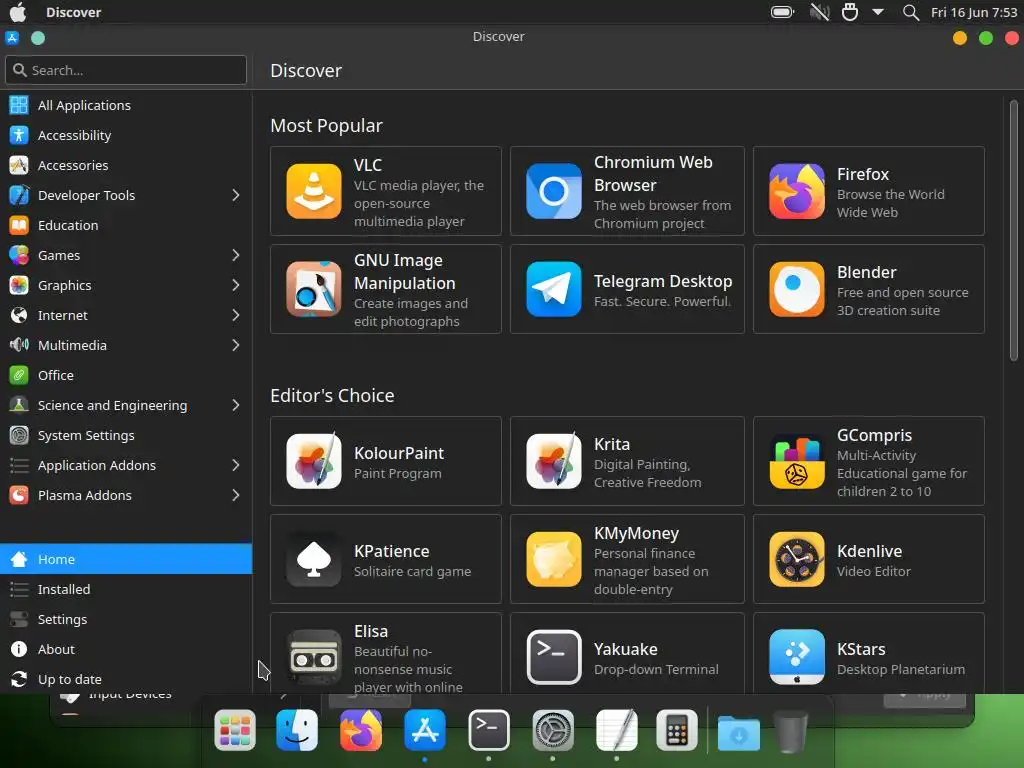
Task: Open the Firefox card icon
Action: (x=797, y=191)
